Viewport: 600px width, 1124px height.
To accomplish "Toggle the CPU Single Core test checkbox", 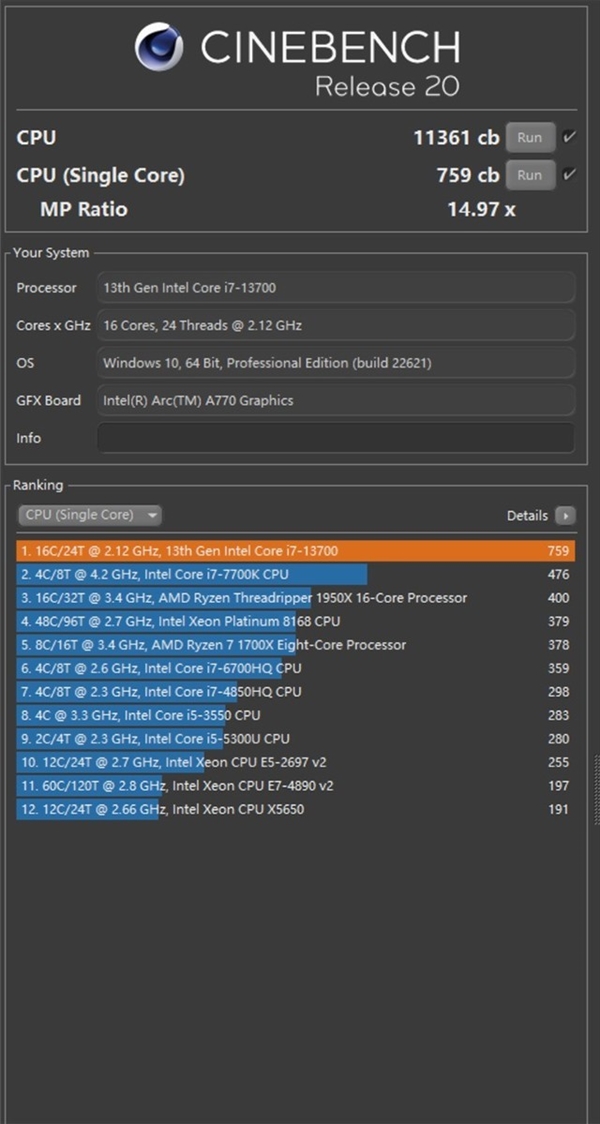I will click(569, 174).
